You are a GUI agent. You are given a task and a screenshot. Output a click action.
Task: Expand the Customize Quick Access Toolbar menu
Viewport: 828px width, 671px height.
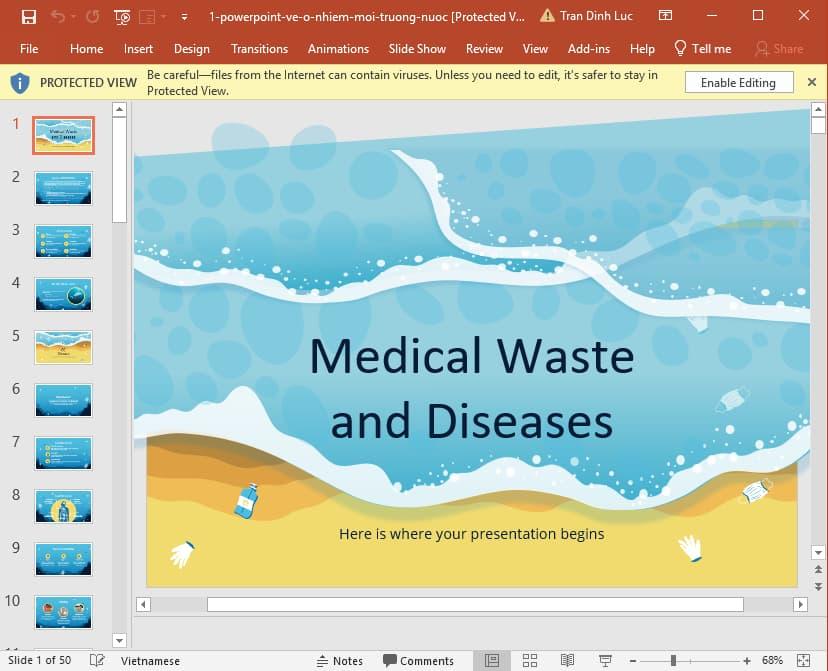pos(183,17)
